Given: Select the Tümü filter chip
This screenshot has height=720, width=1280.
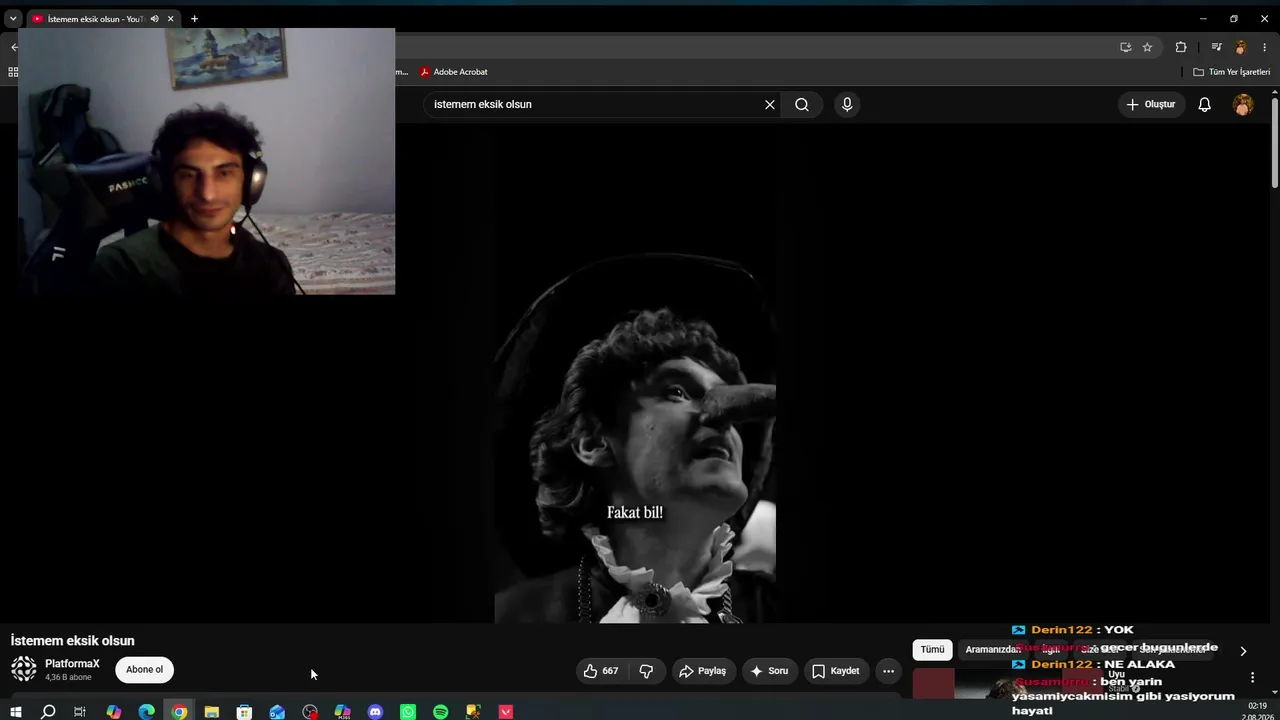Looking at the screenshot, I should pos(932,650).
